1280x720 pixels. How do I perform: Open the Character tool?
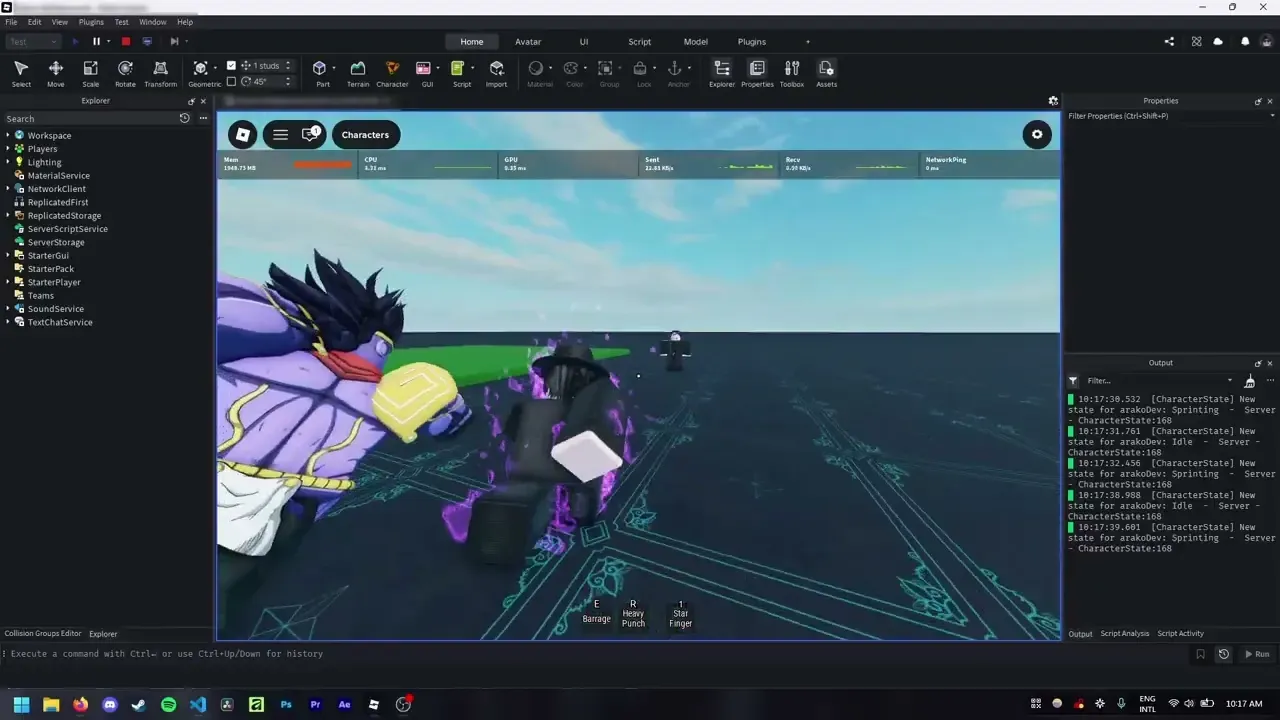(392, 73)
